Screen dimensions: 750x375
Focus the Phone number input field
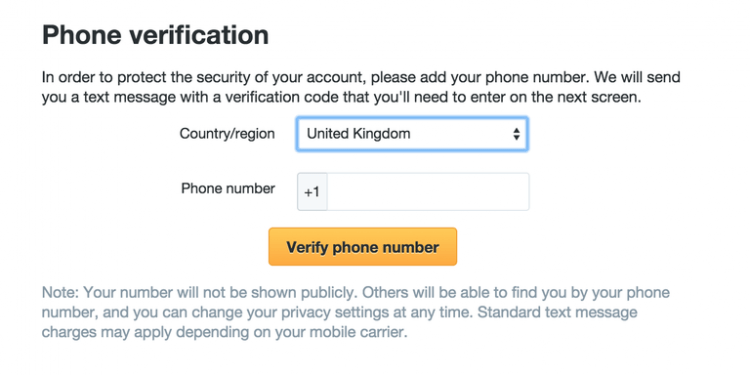[428, 192]
